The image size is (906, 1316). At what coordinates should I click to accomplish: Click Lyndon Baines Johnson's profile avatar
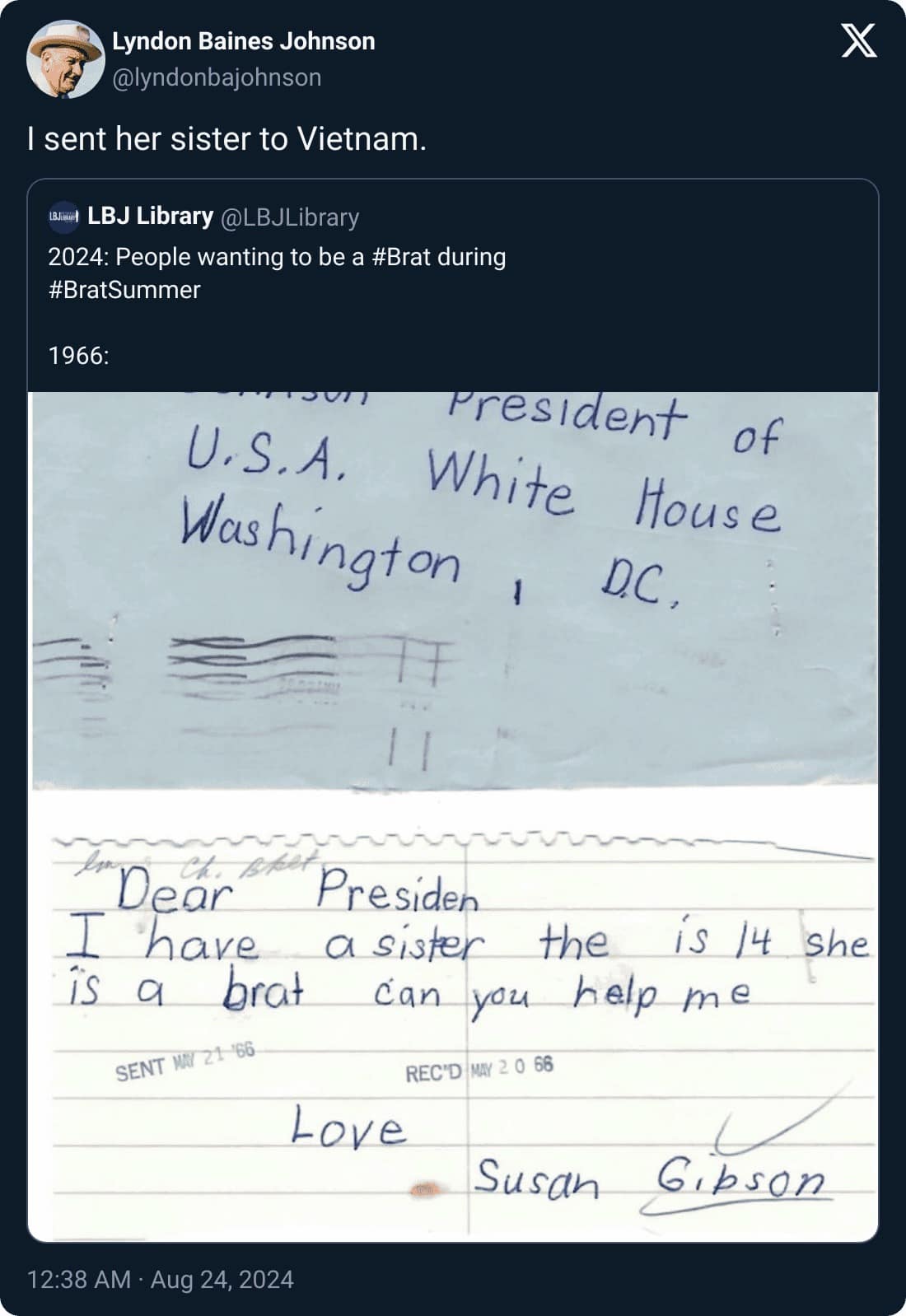[x=65, y=59]
